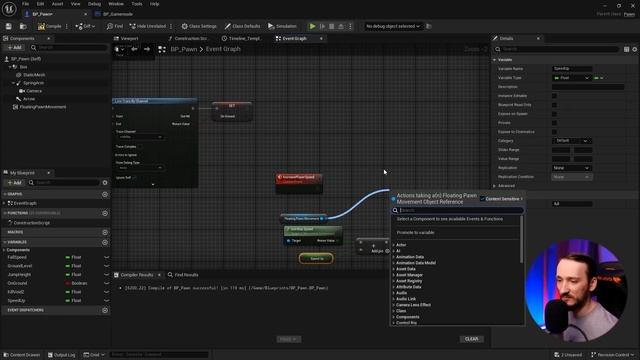Enable Expose to Cinematics checkbox
640x360 pixels.
tap(554, 132)
